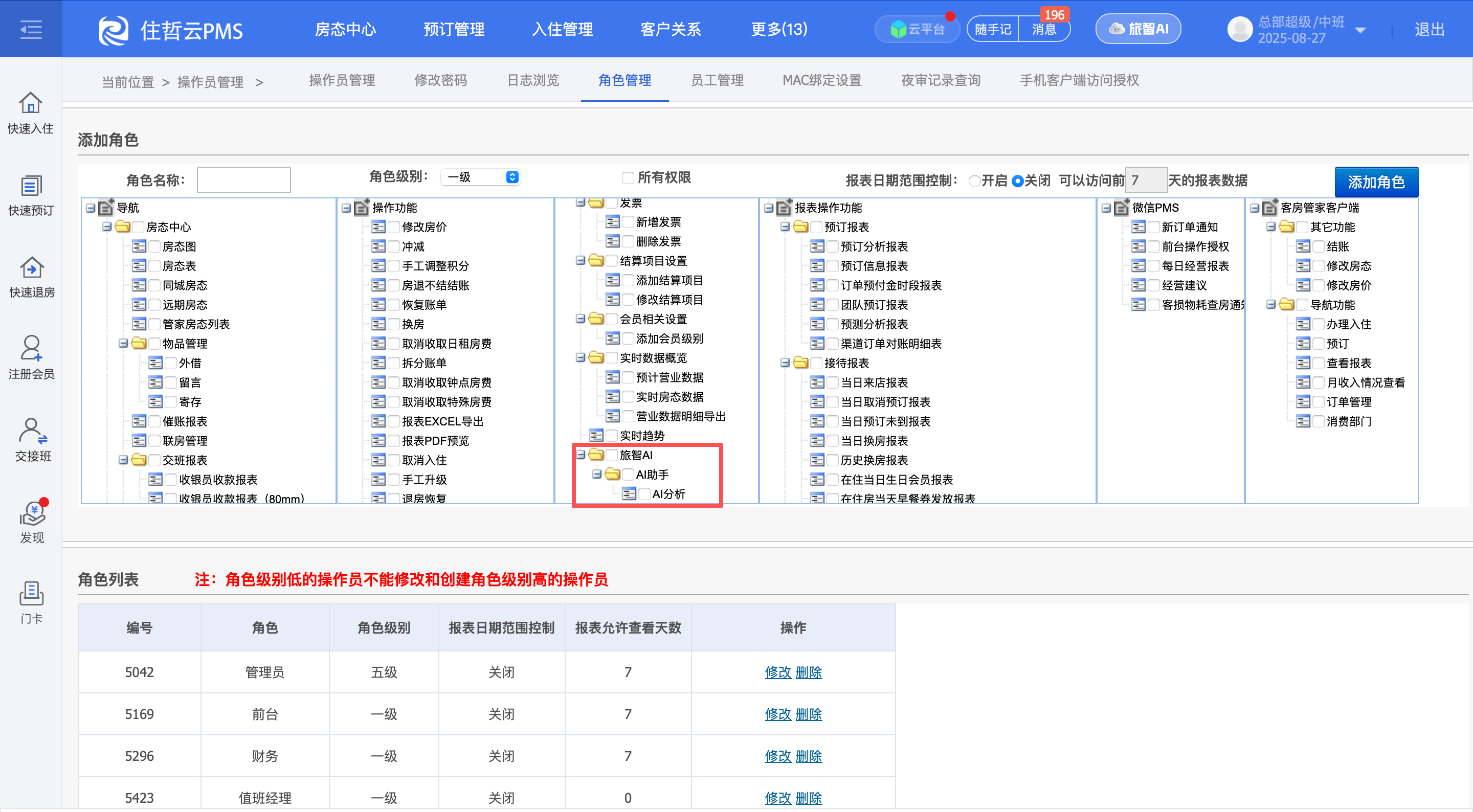Open the 客户关系 top menu
The width and height of the screenshot is (1473, 812).
point(671,29)
